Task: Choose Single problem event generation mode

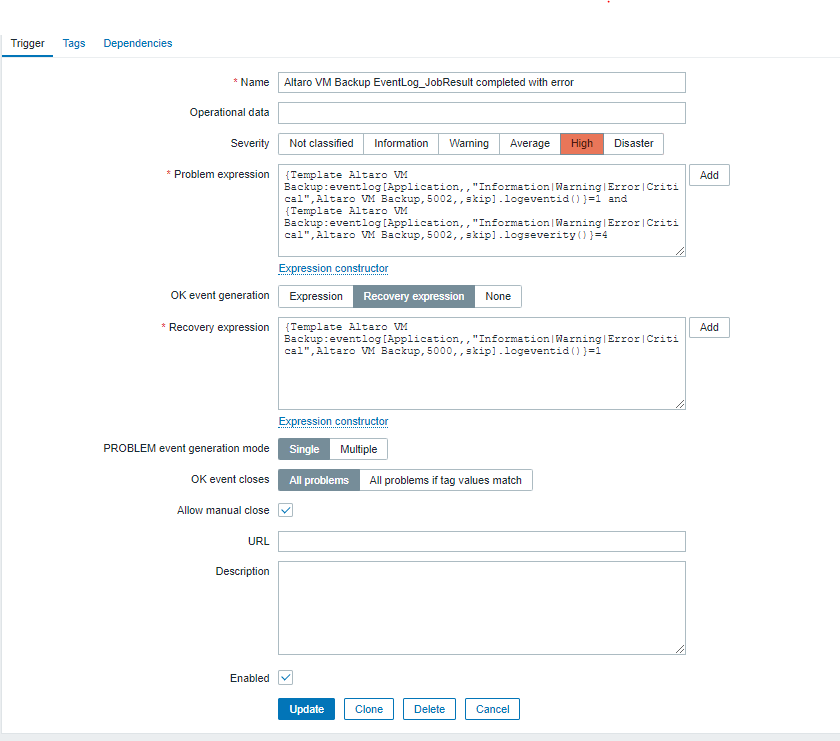Action: click(x=304, y=449)
